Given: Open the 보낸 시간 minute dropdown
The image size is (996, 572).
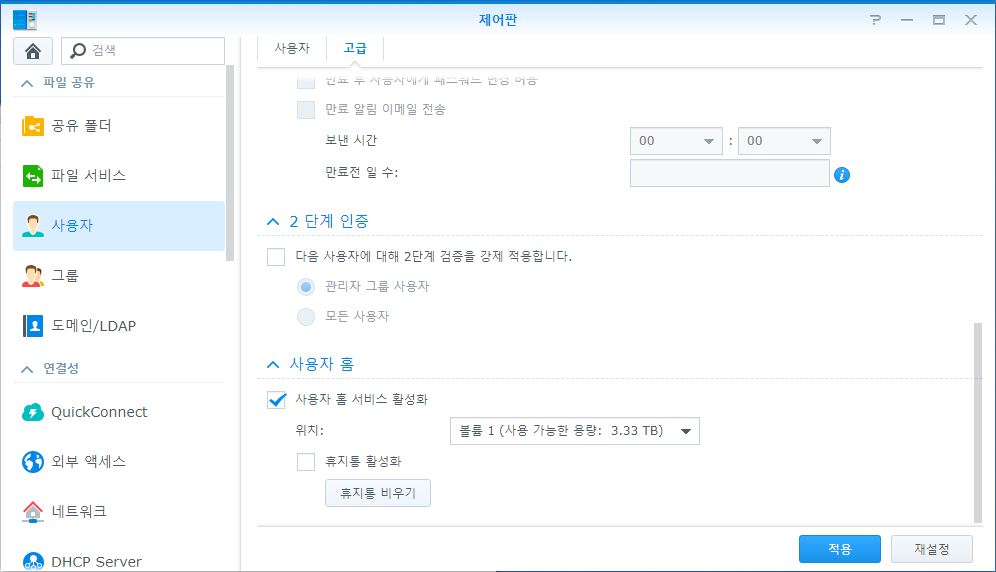Looking at the screenshot, I should tap(784, 141).
